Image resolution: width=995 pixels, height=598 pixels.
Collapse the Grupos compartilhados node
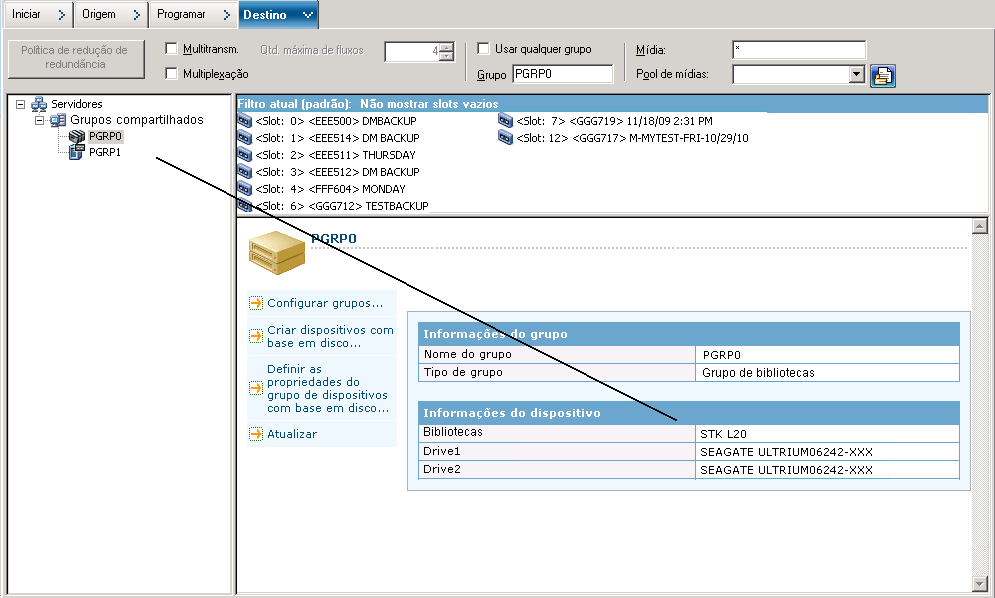pos(40,120)
